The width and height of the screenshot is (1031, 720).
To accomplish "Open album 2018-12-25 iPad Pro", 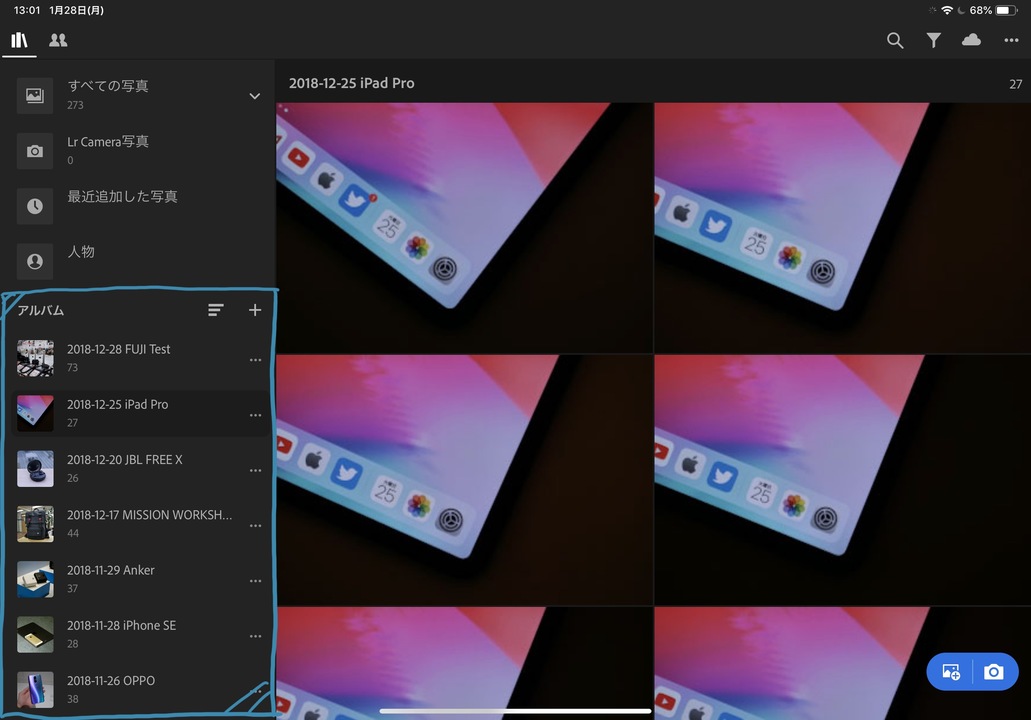I will click(139, 414).
